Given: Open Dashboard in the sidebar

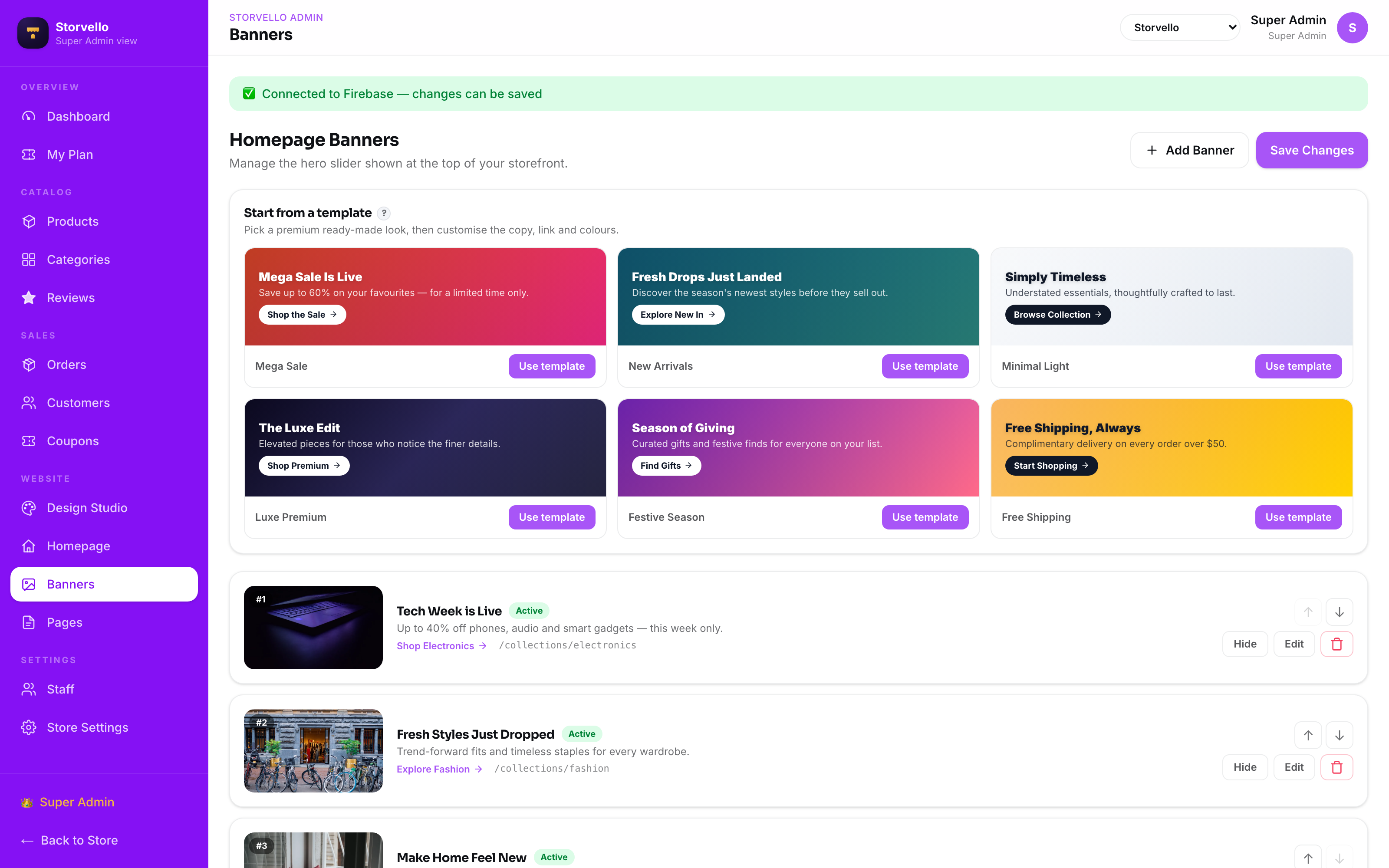Looking at the screenshot, I should [104, 117].
